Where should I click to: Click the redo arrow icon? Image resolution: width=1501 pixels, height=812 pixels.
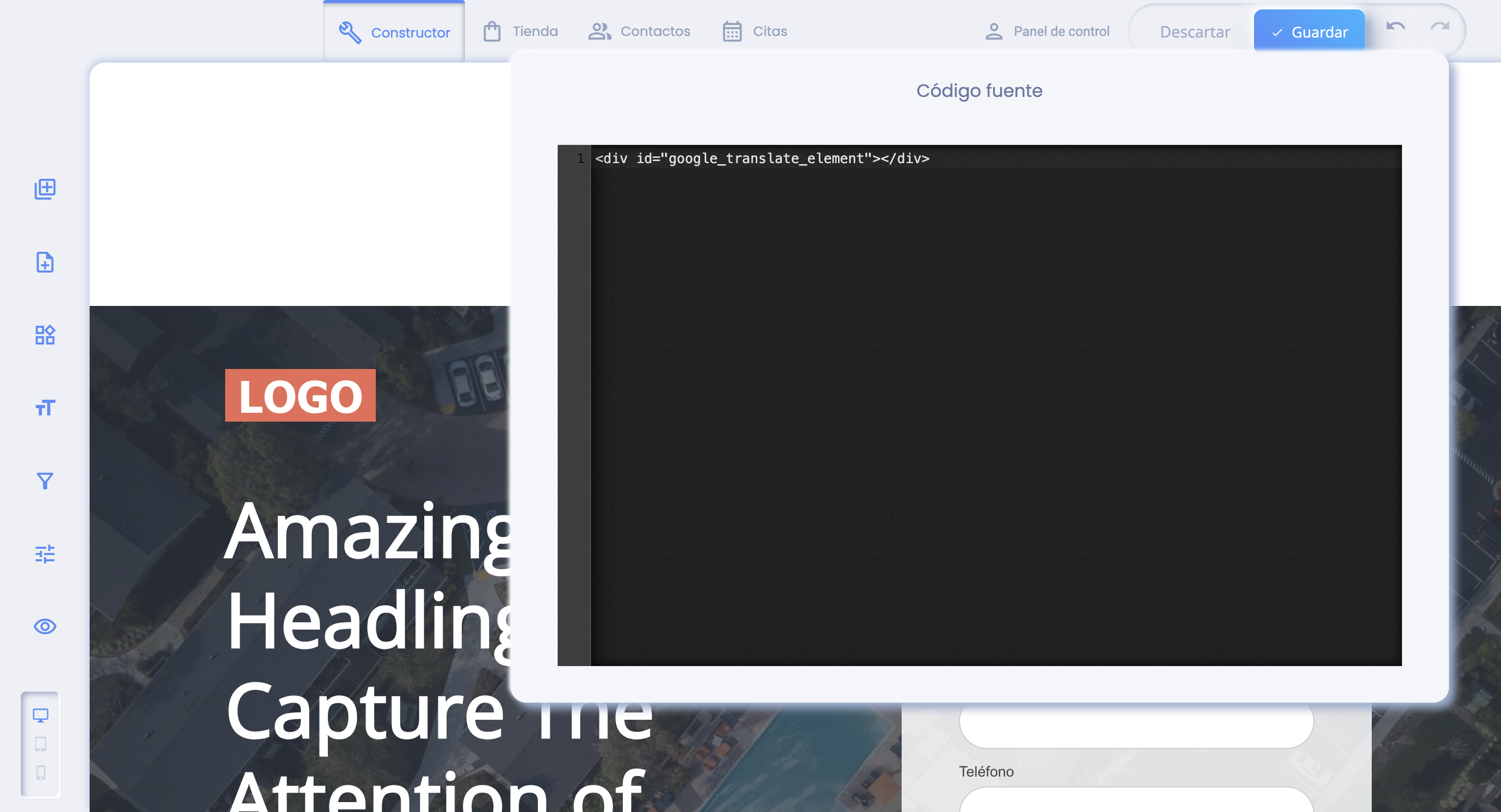1440,26
